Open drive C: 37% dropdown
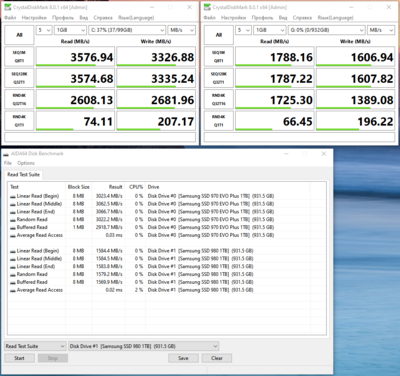The image size is (400, 376). click(127, 30)
